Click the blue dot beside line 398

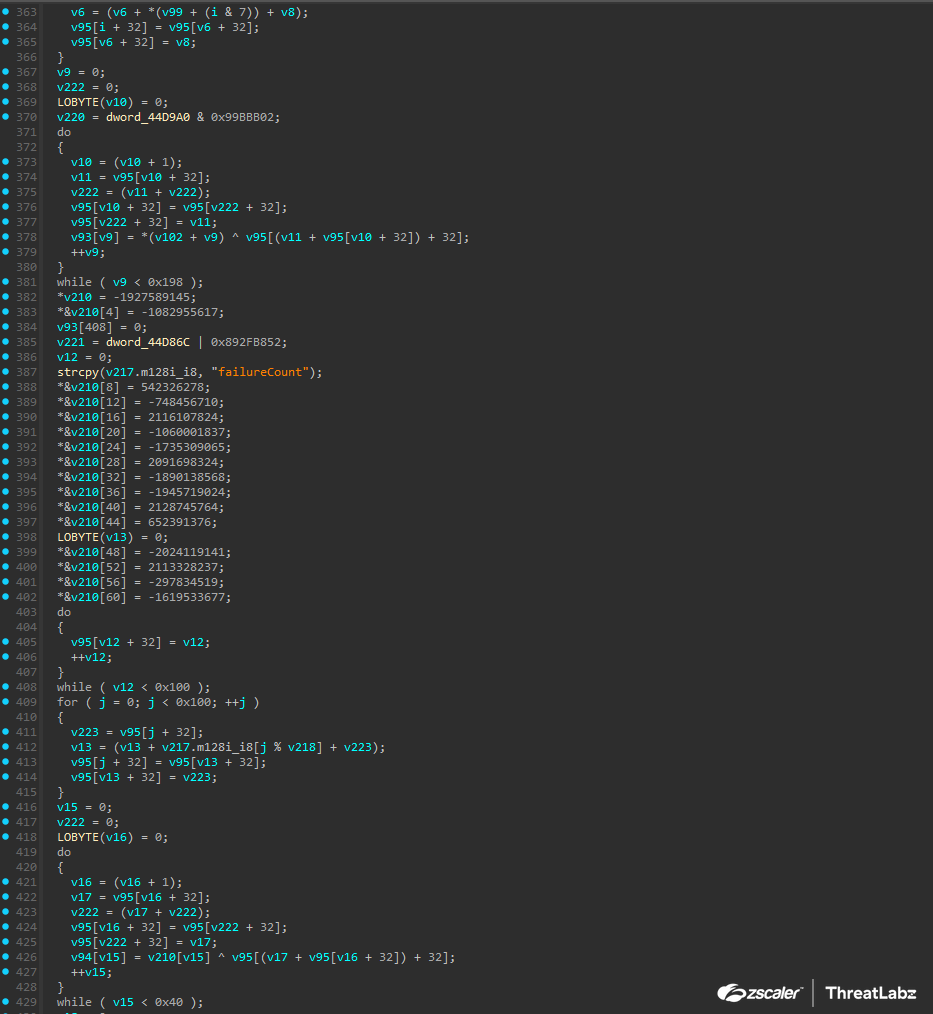point(6,537)
